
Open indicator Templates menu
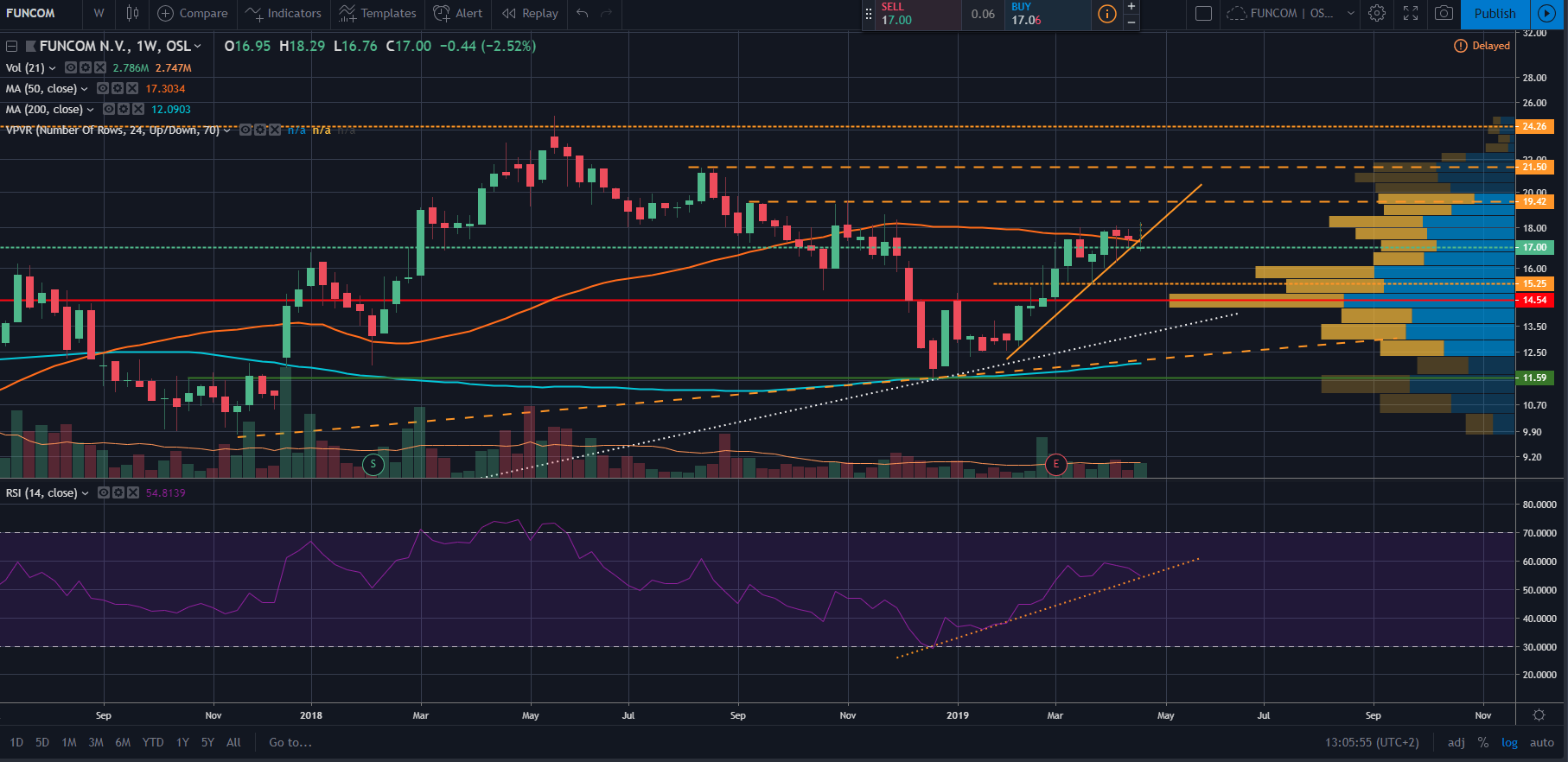coord(378,13)
